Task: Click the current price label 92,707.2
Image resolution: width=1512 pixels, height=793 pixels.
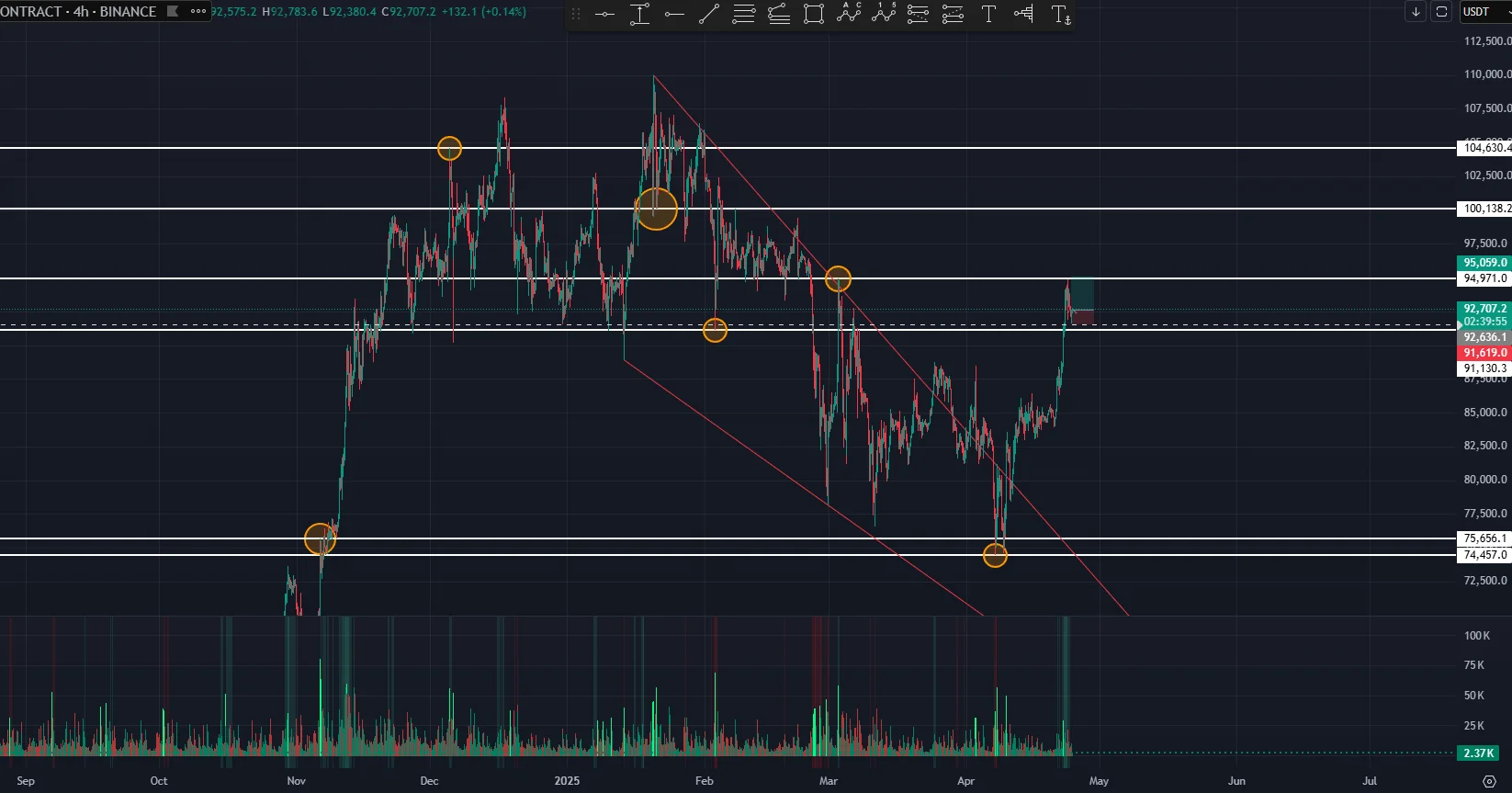Action: point(1484,309)
